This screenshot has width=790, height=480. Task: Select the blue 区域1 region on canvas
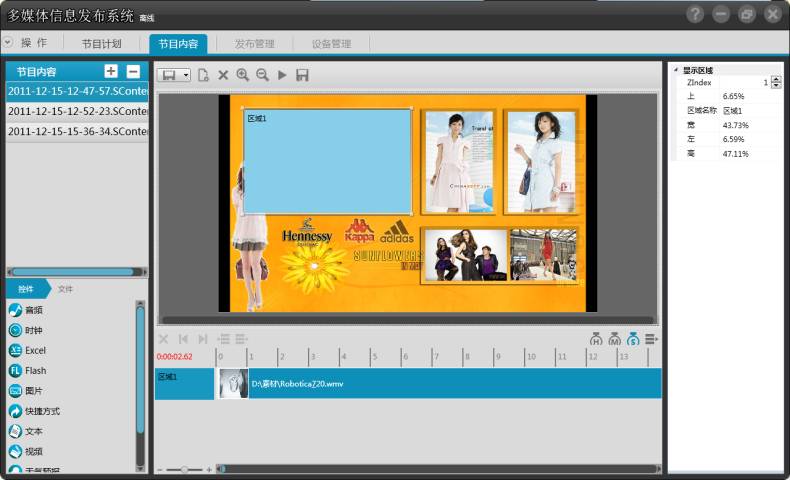tap(327, 161)
